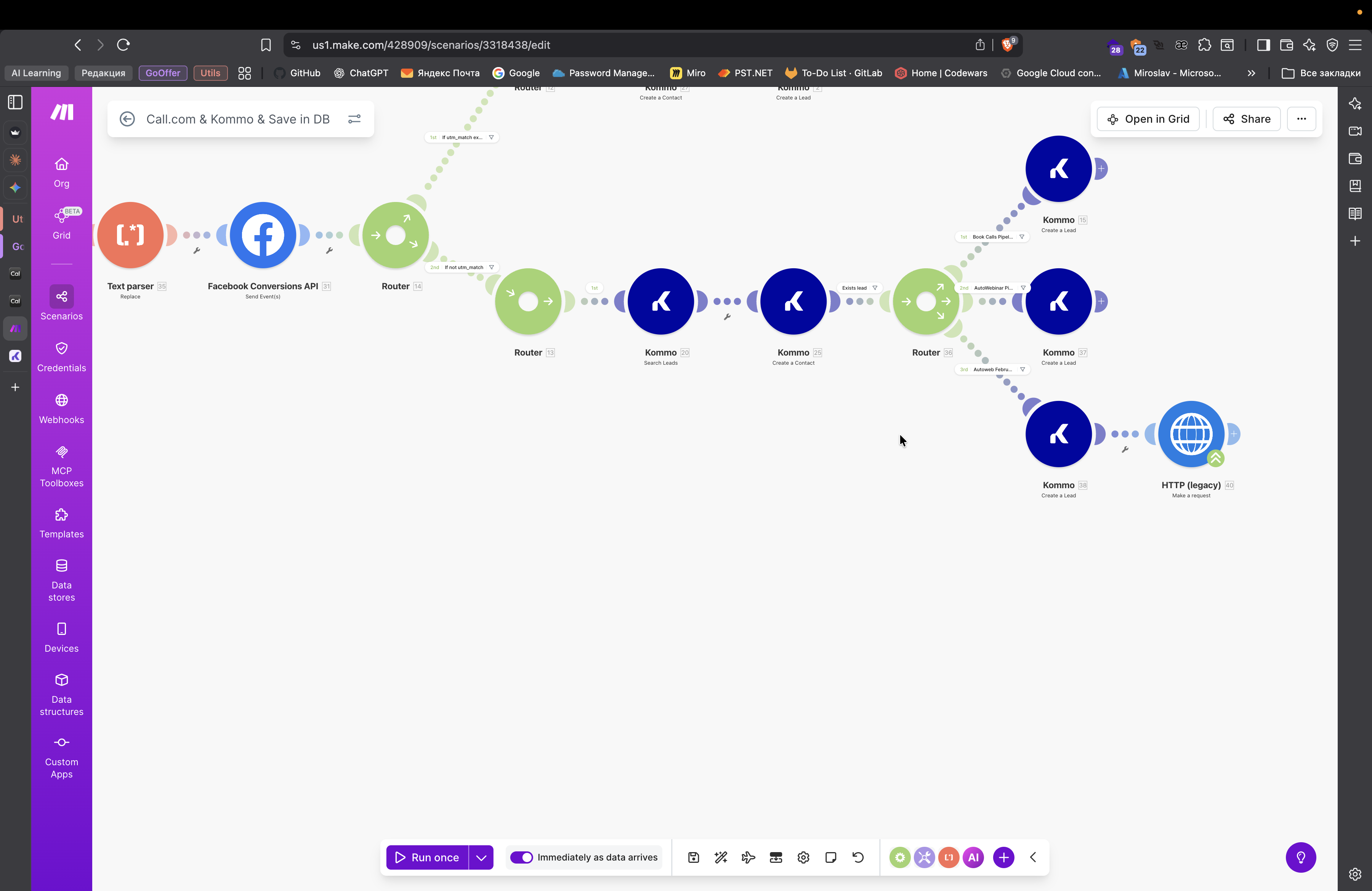1372x891 pixels.
Task: Click the Auto-align magic wand icon
Action: [x=721, y=857]
